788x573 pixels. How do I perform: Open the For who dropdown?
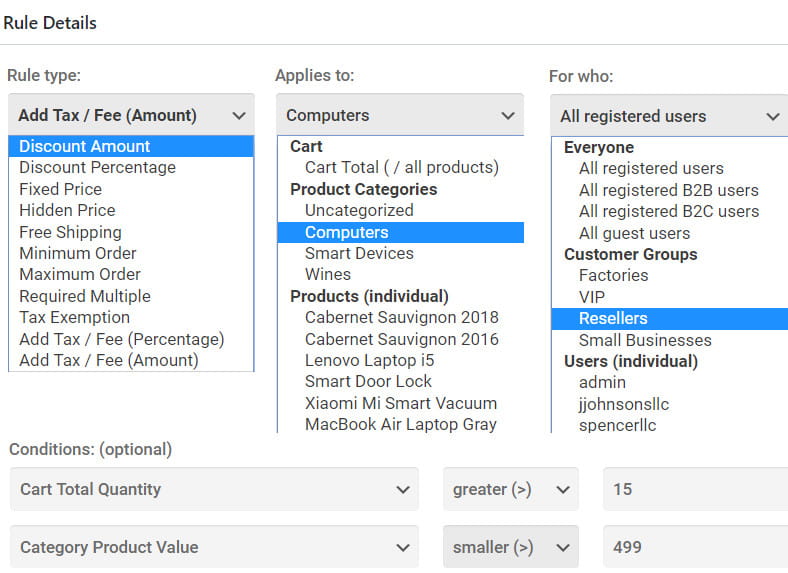[668, 116]
